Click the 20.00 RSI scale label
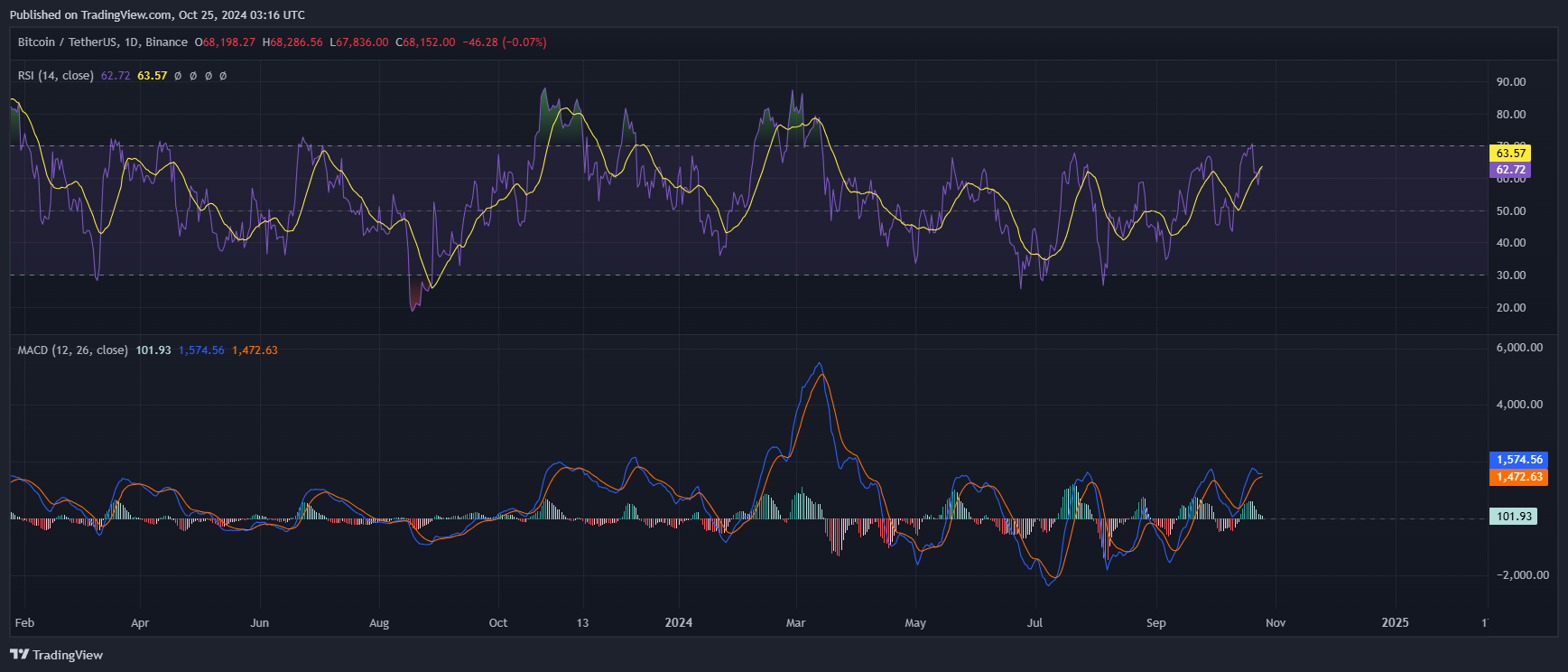1568x672 pixels. (x=1511, y=308)
